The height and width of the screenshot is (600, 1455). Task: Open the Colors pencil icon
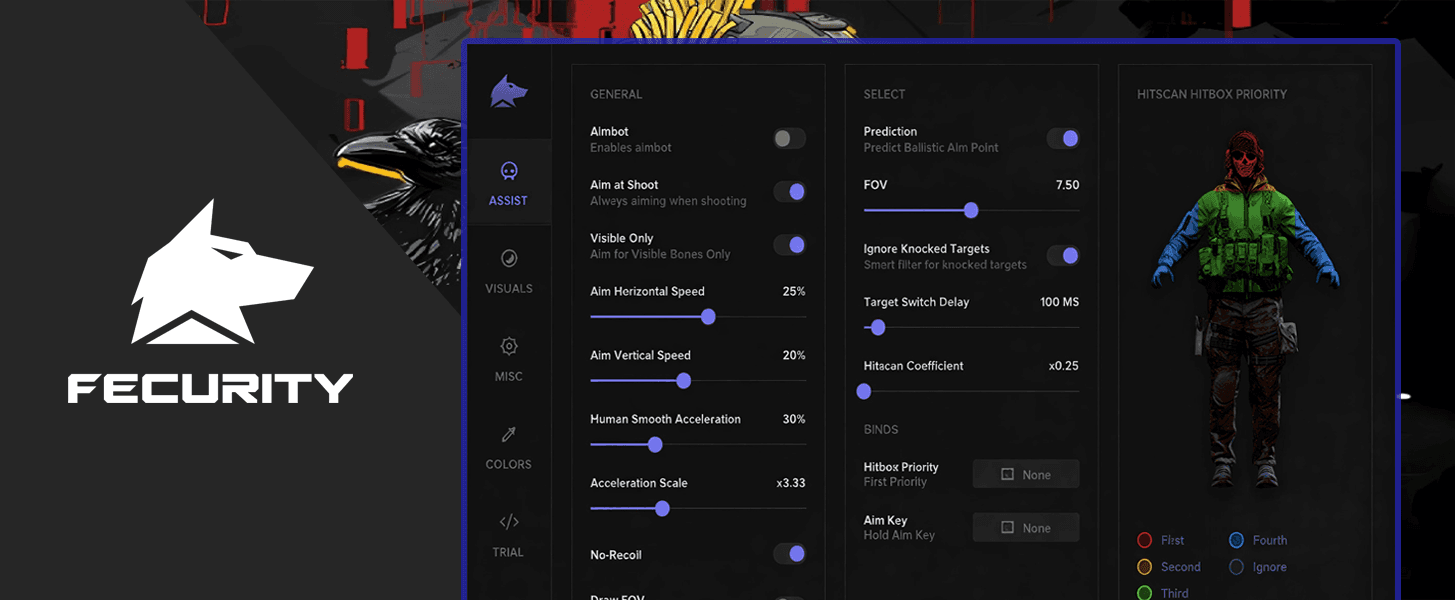coord(509,434)
